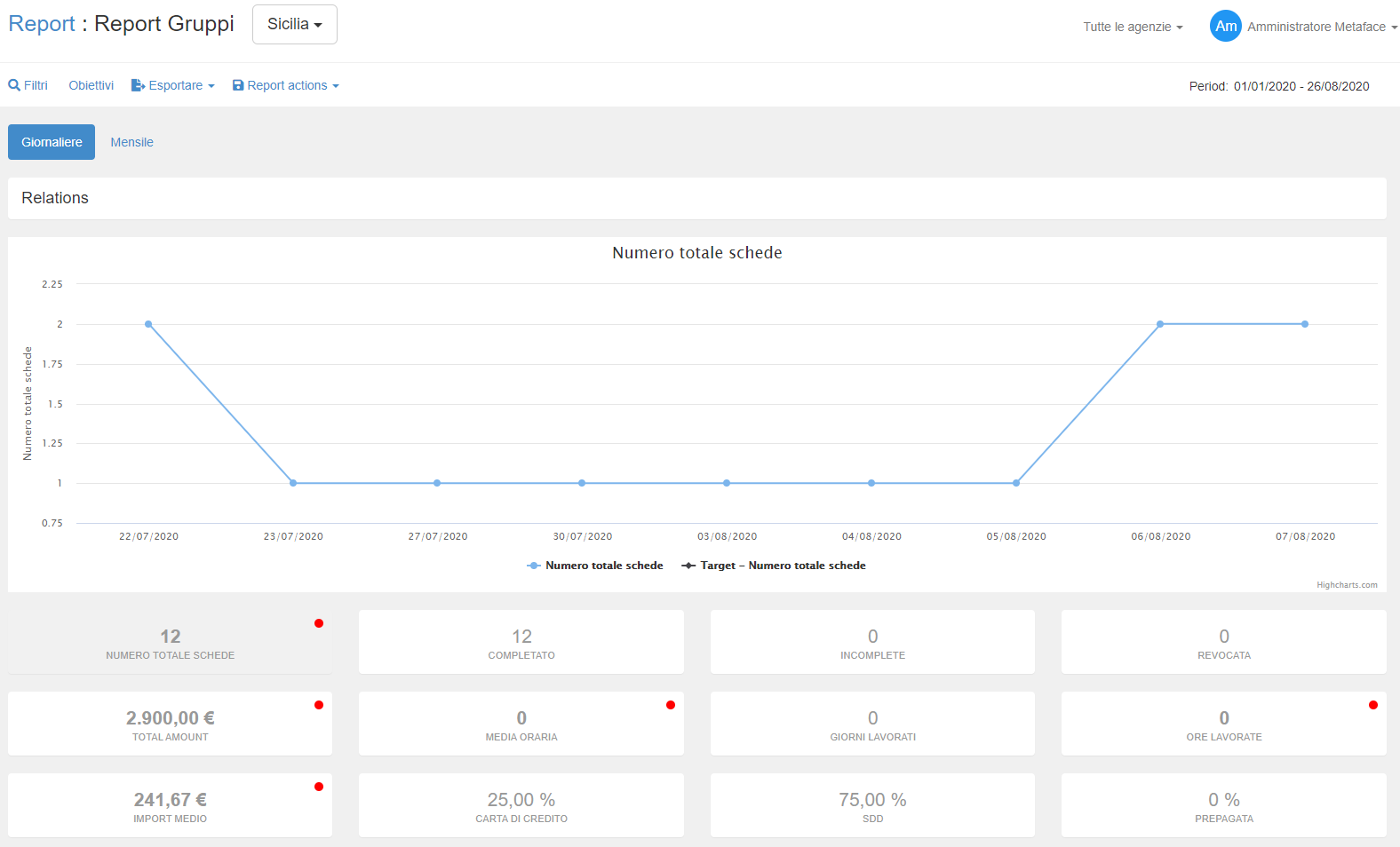Click the Report actions save icon
1400x847 pixels.
tap(238, 86)
